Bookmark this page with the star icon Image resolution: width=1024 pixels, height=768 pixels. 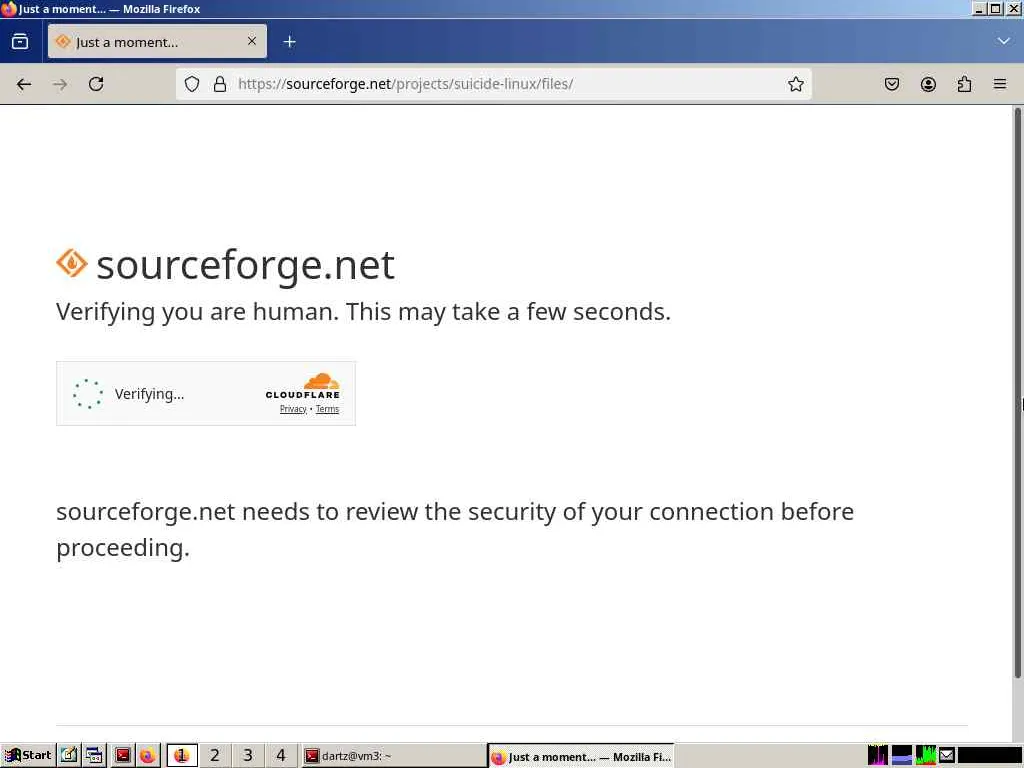pyautogui.click(x=795, y=84)
